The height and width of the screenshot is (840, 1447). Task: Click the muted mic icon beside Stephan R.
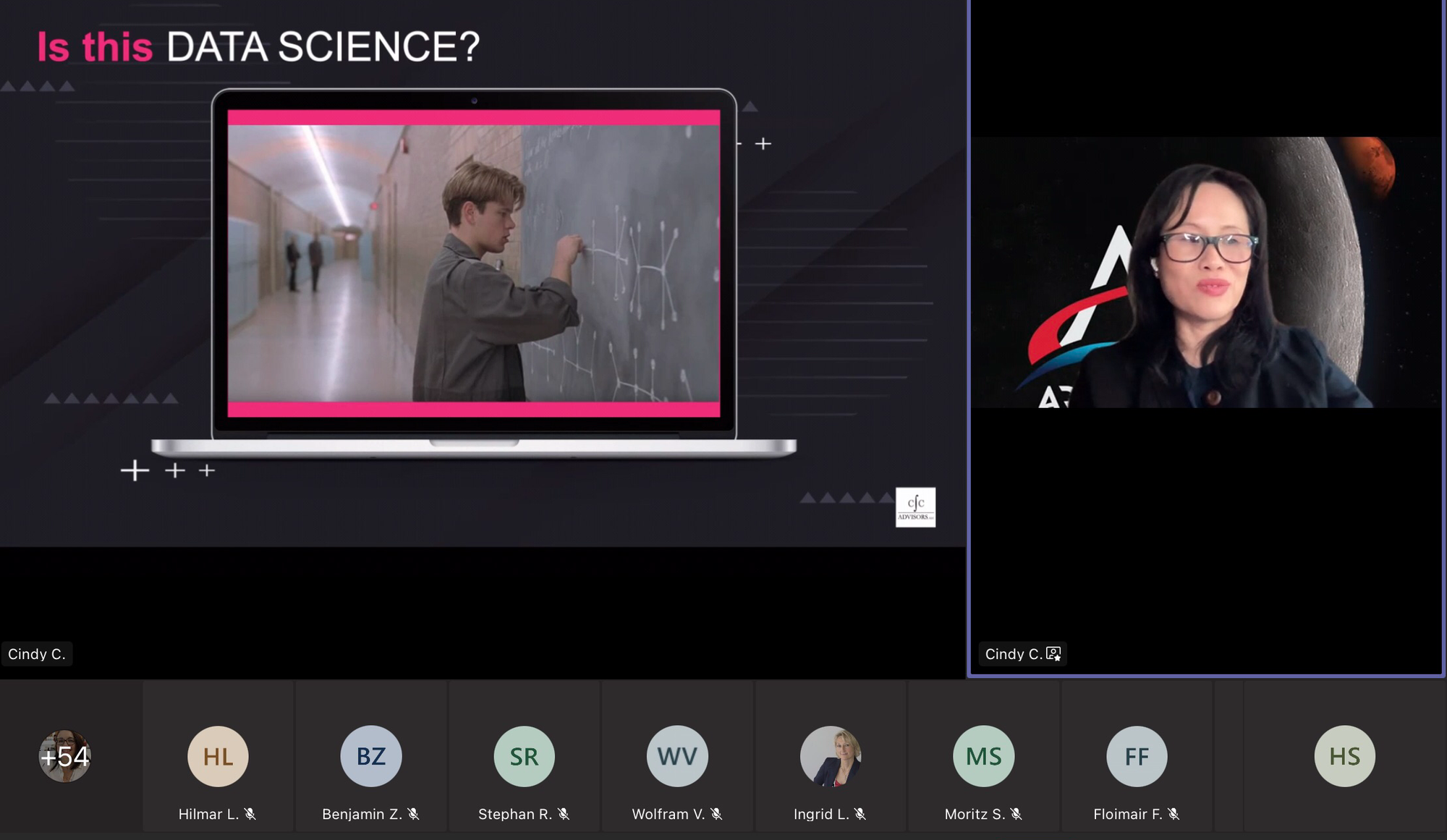pos(564,814)
